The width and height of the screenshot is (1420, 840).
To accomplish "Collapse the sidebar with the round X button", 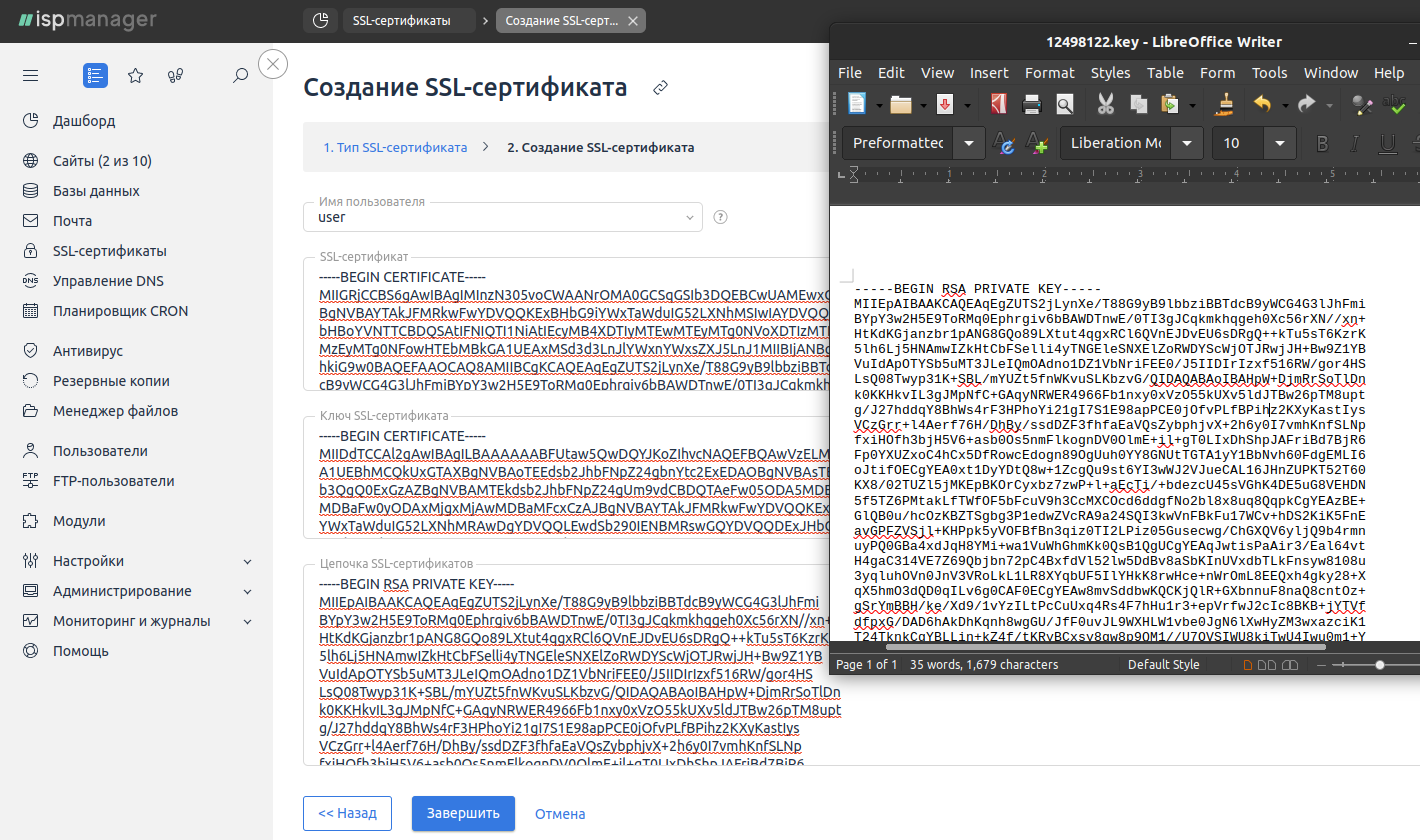I will pos(273,64).
